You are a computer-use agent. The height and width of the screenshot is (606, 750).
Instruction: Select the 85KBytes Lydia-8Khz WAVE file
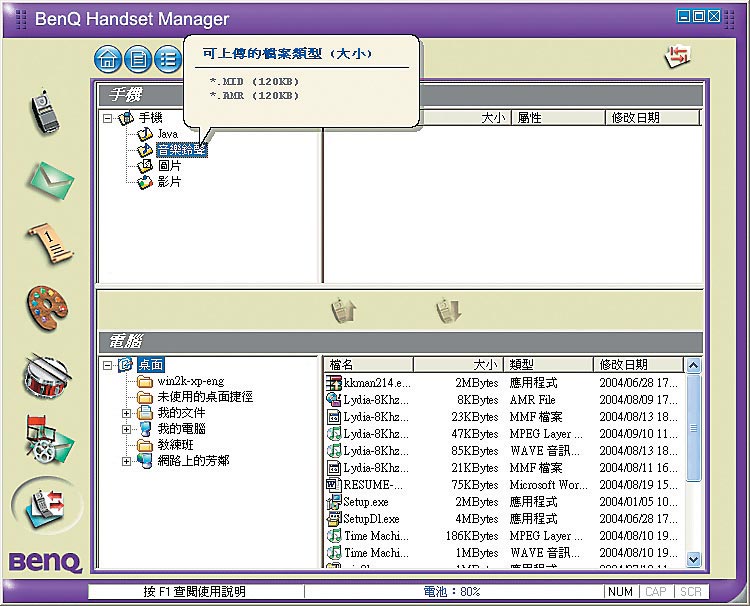click(502, 451)
